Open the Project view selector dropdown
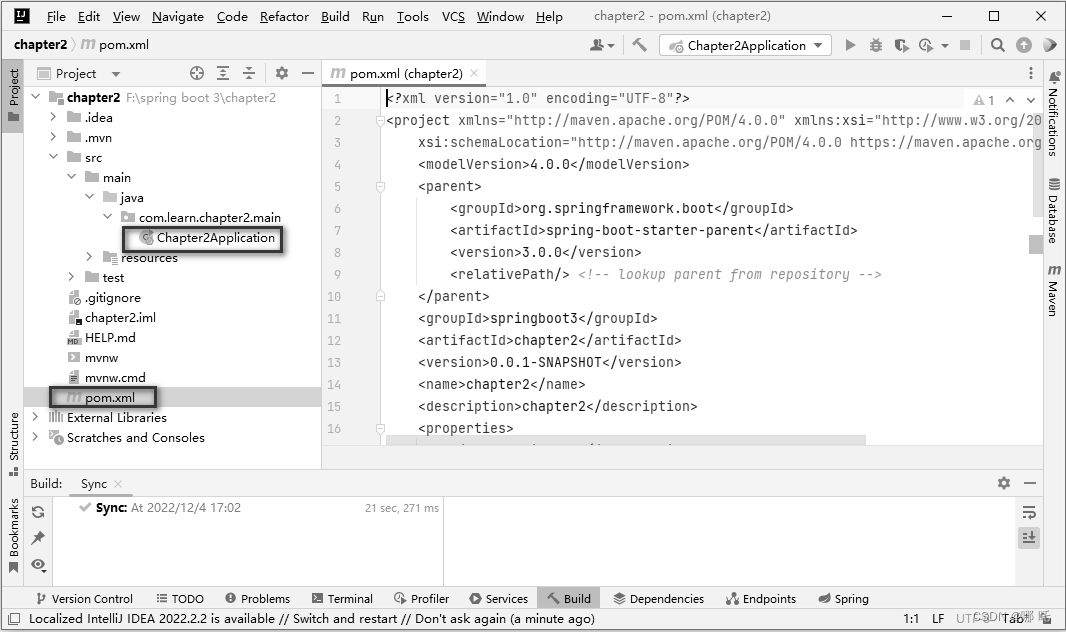This screenshot has width=1066, height=632. click(x=78, y=73)
